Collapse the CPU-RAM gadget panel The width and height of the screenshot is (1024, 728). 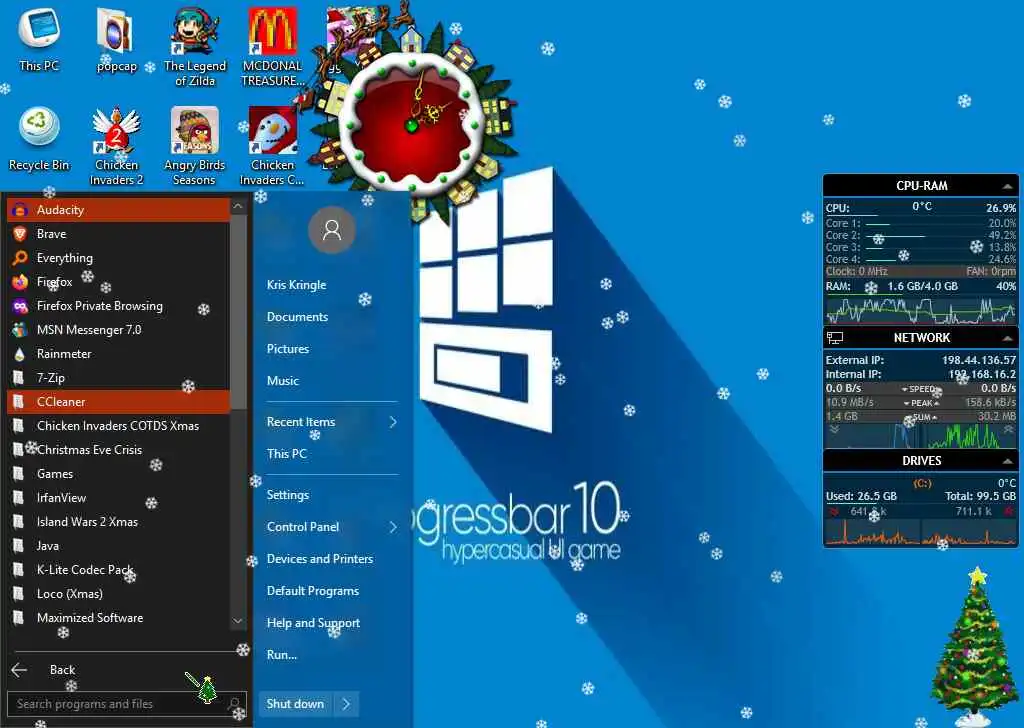(1007, 186)
